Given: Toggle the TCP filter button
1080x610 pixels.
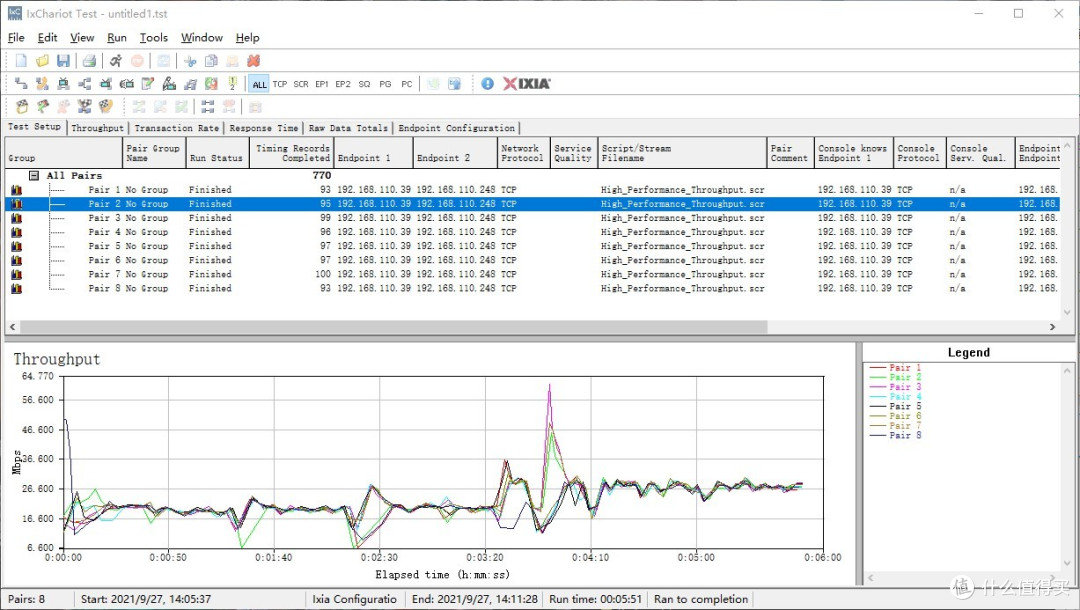Looking at the screenshot, I should point(280,84).
